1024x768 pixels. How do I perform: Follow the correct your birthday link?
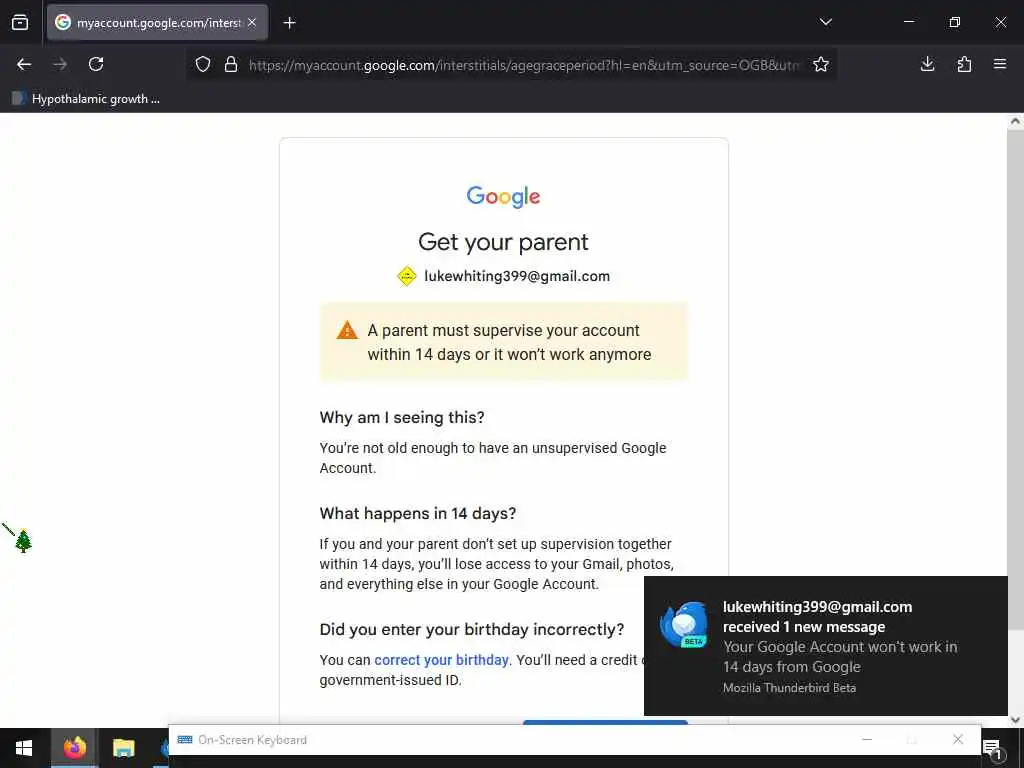click(441, 660)
